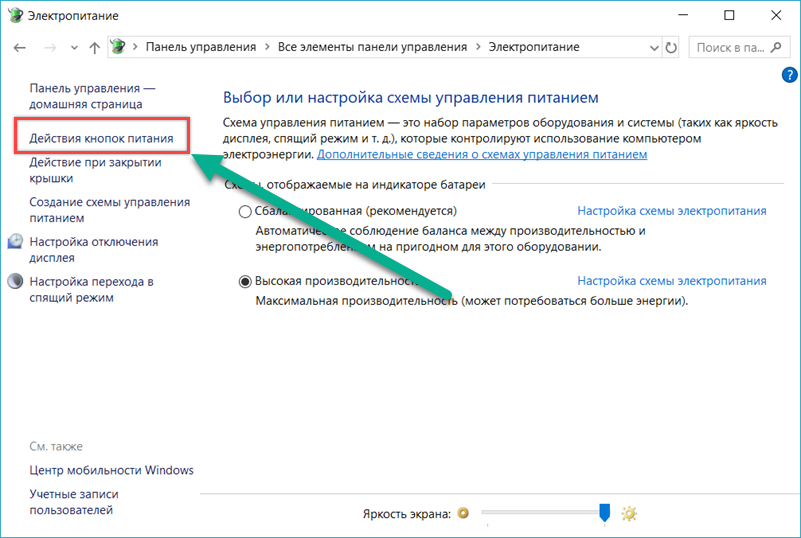Click the window title bar power icon

tap(15, 15)
